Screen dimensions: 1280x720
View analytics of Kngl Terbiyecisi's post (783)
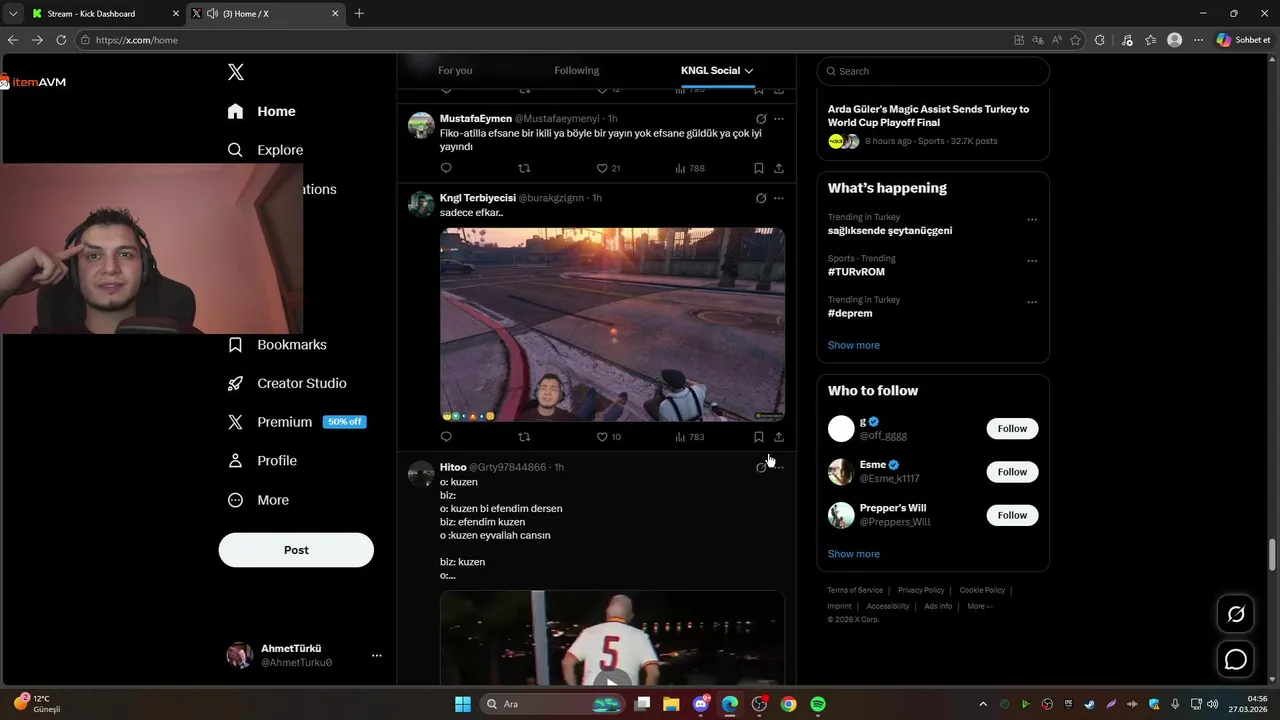[x=690, y=437]
